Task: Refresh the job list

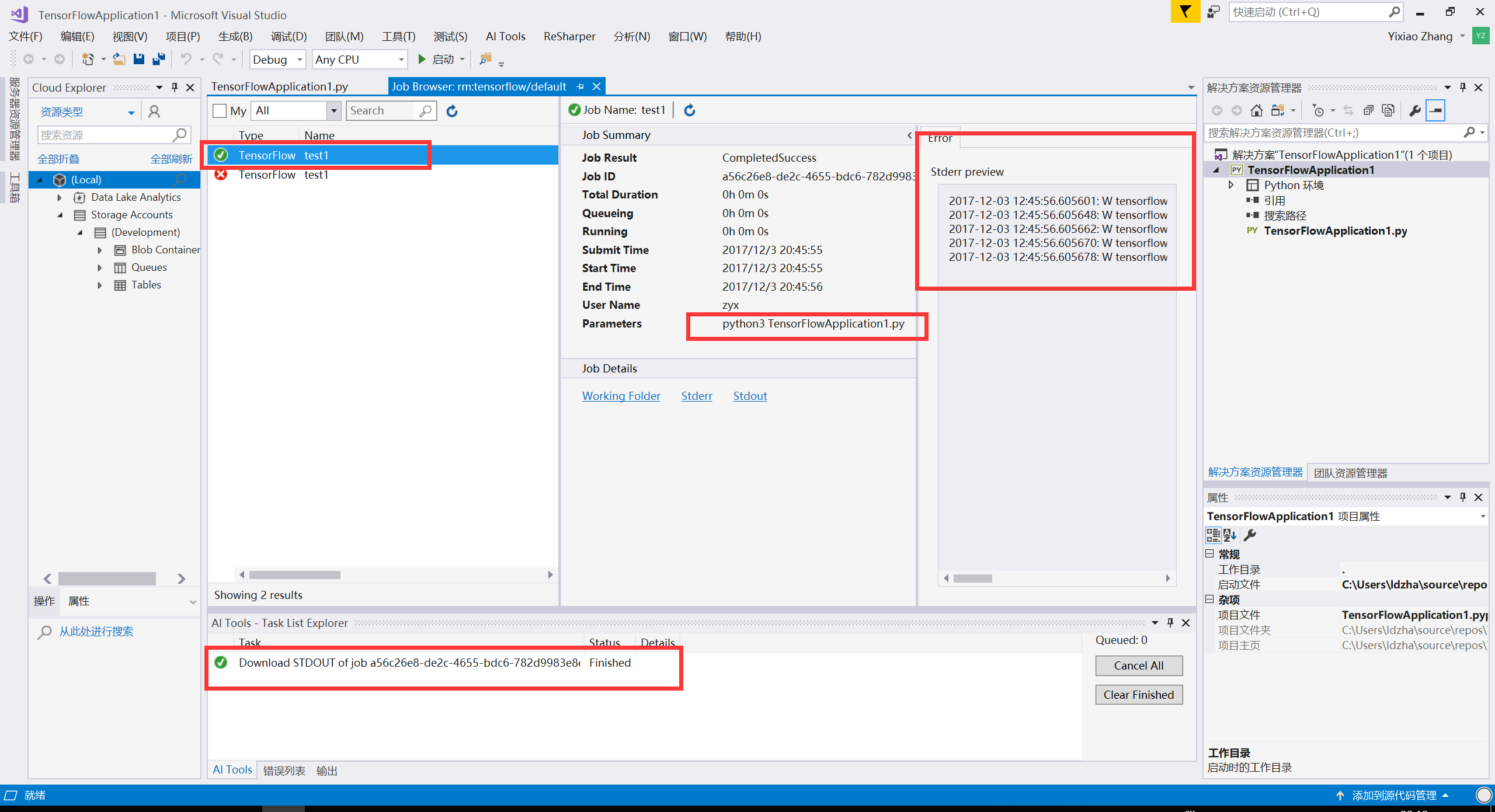Action: coord(451,111)
